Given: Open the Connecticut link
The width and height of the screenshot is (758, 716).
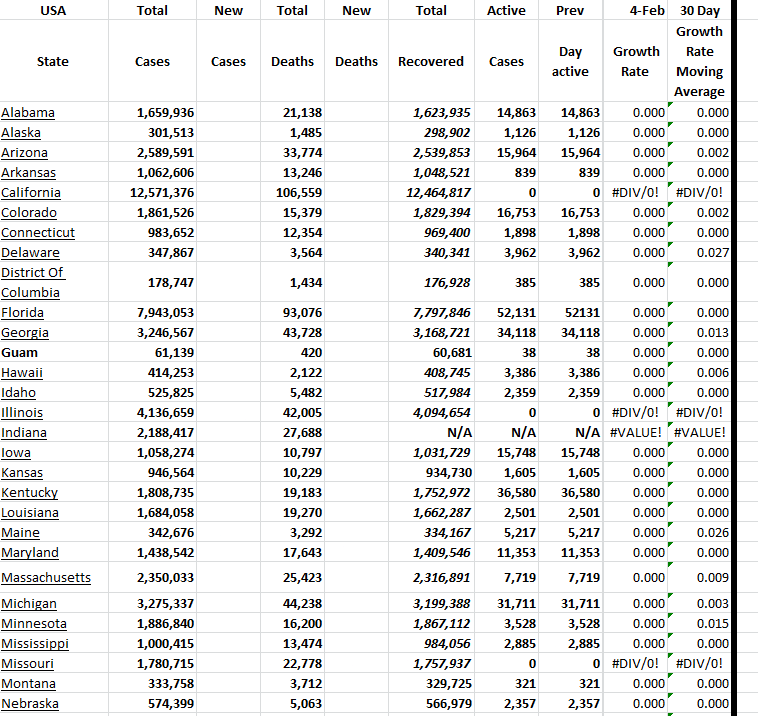Looking at the screenshot, I should [x=38, y=232].
